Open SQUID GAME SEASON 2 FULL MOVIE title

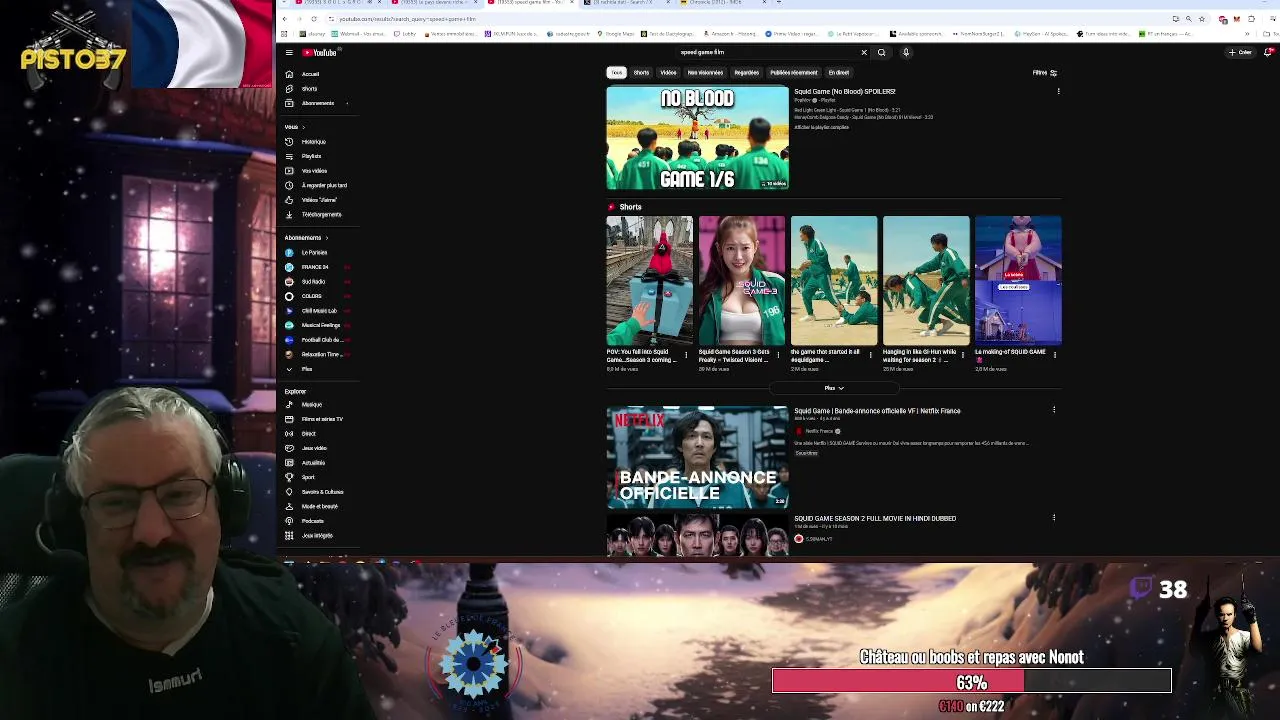click(x=875, y=518)
